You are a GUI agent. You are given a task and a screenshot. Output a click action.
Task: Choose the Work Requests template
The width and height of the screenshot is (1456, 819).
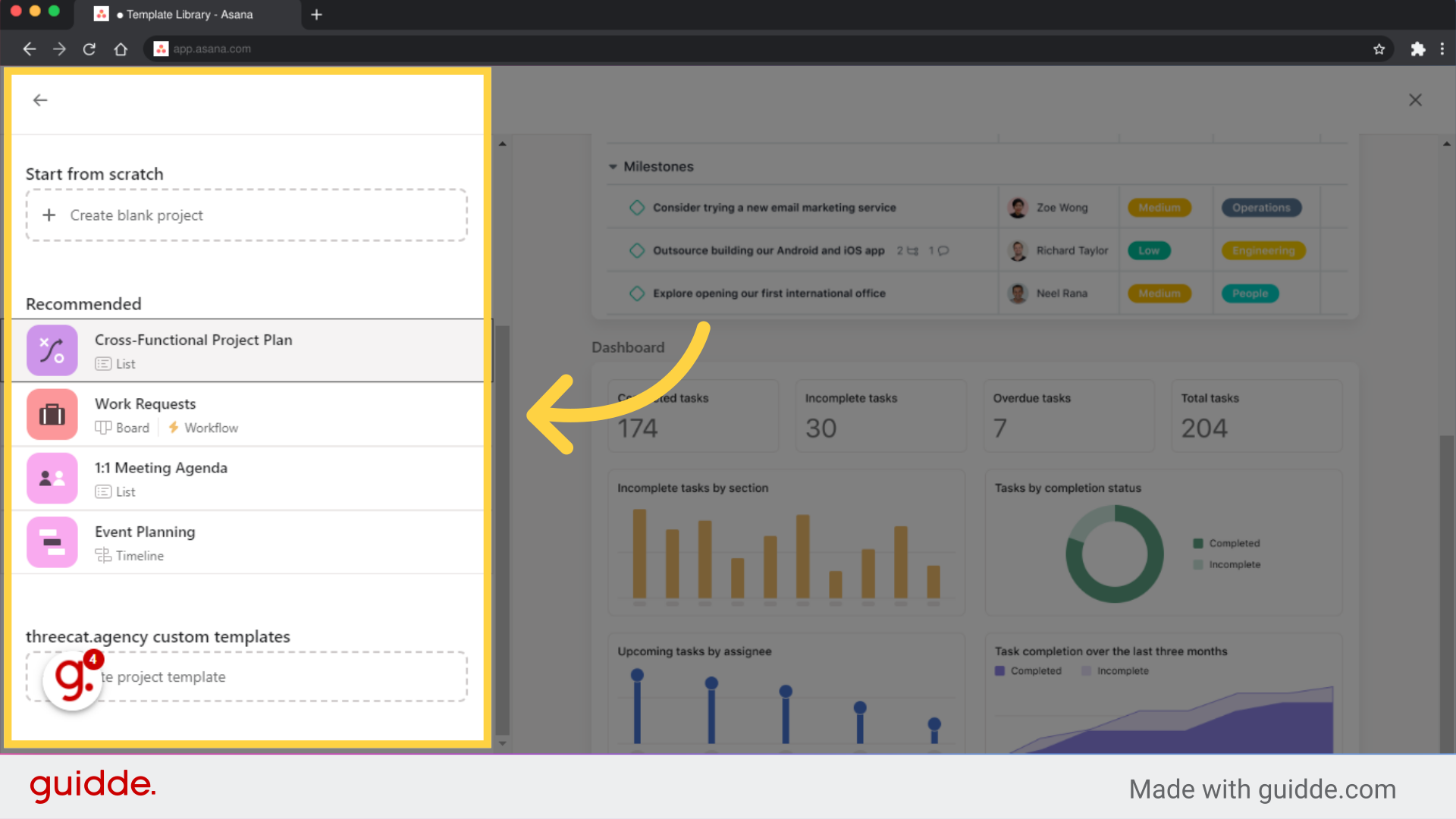pos(246,415)
